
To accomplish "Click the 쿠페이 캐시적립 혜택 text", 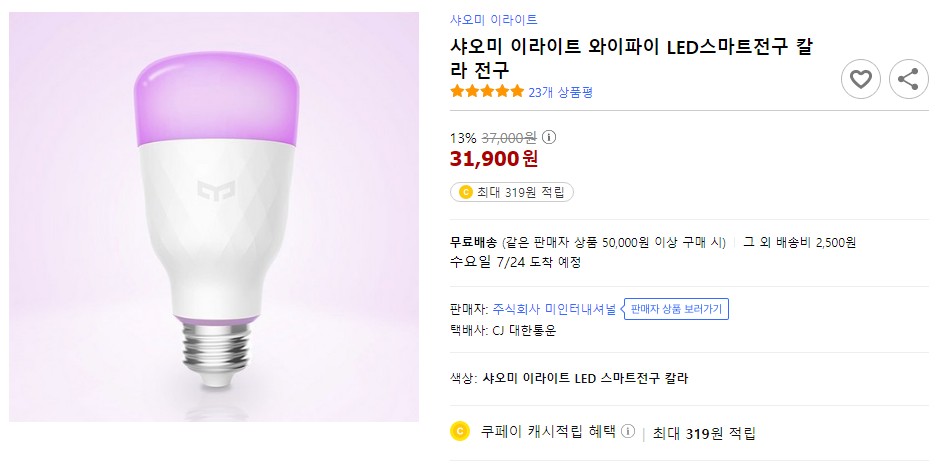I will (x=548, y=432).
